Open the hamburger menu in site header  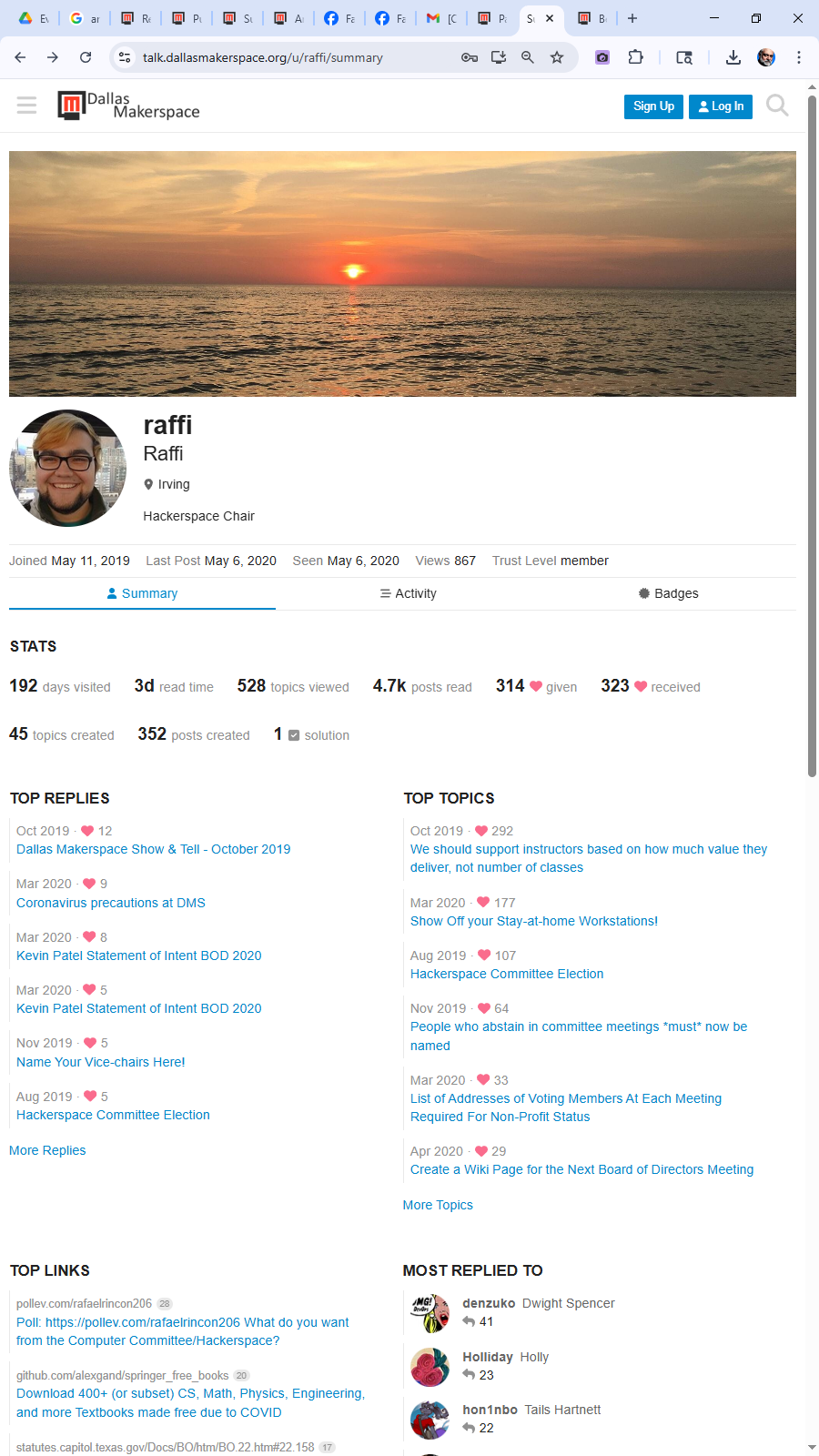(x=26, y=106)
